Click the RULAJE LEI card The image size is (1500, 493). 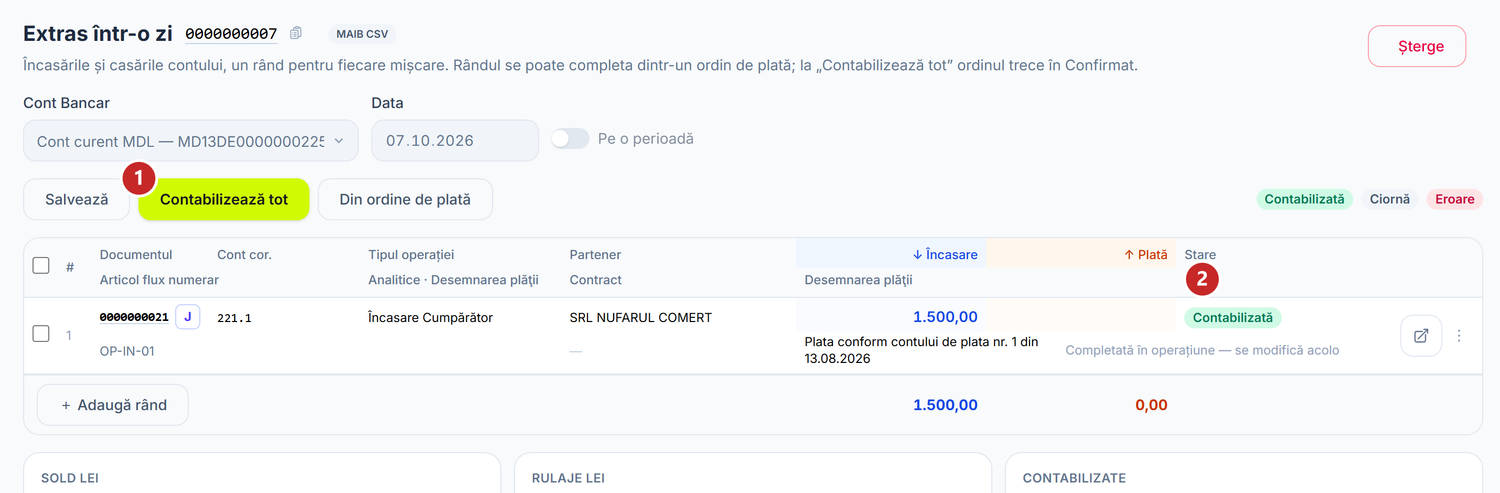(753, 473)
